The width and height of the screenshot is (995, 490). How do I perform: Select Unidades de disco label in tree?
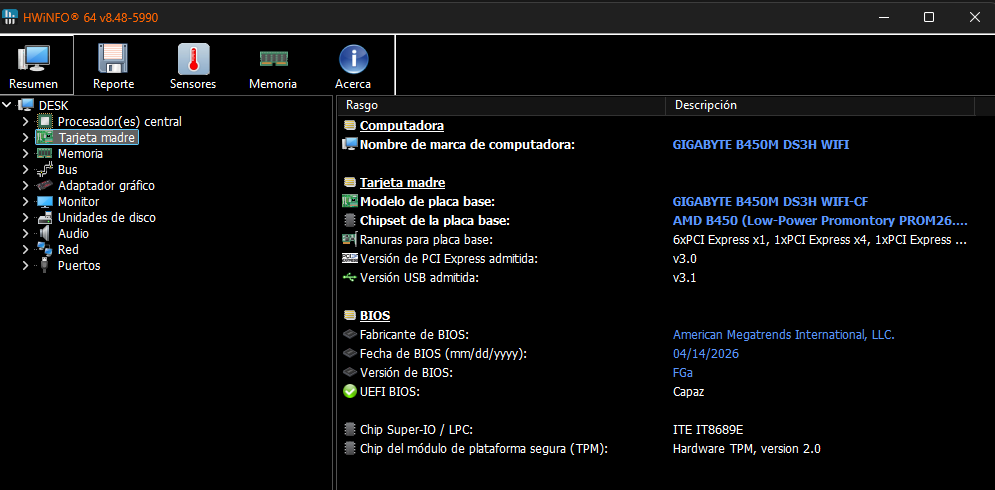pyautogui.click(x=107, y=218)
